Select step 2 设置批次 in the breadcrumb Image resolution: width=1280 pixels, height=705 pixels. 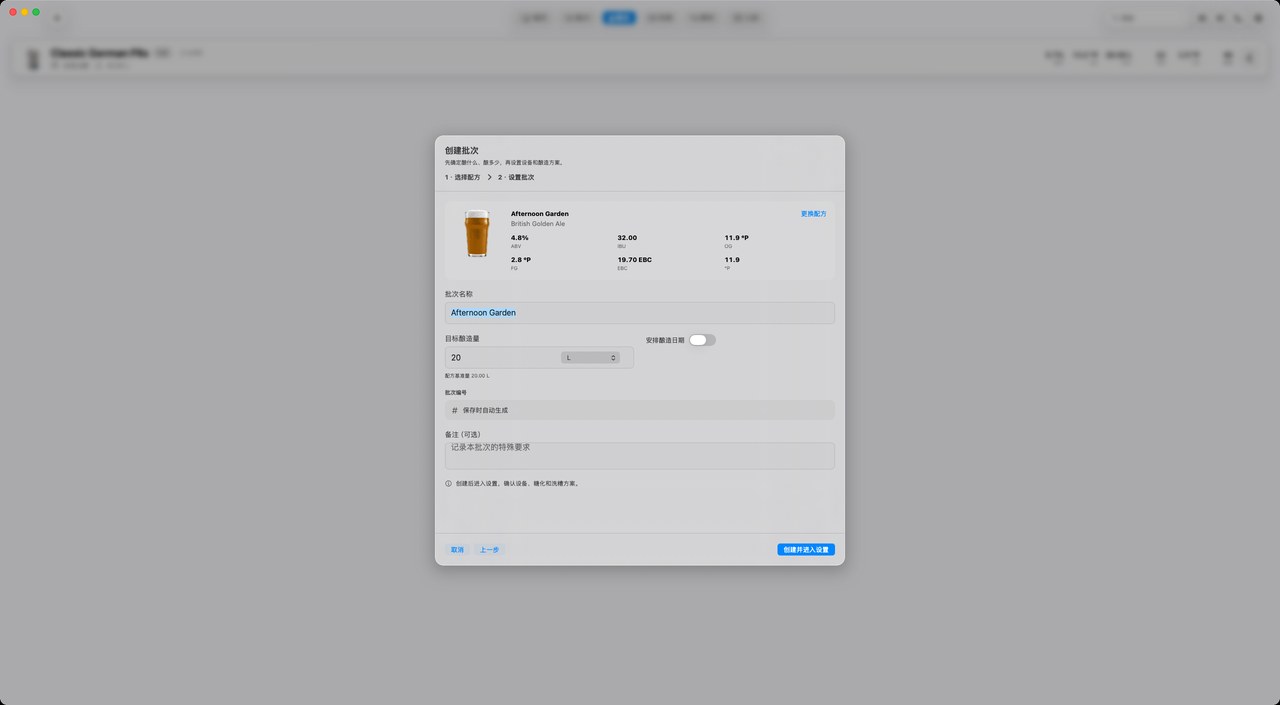point(516,177)
